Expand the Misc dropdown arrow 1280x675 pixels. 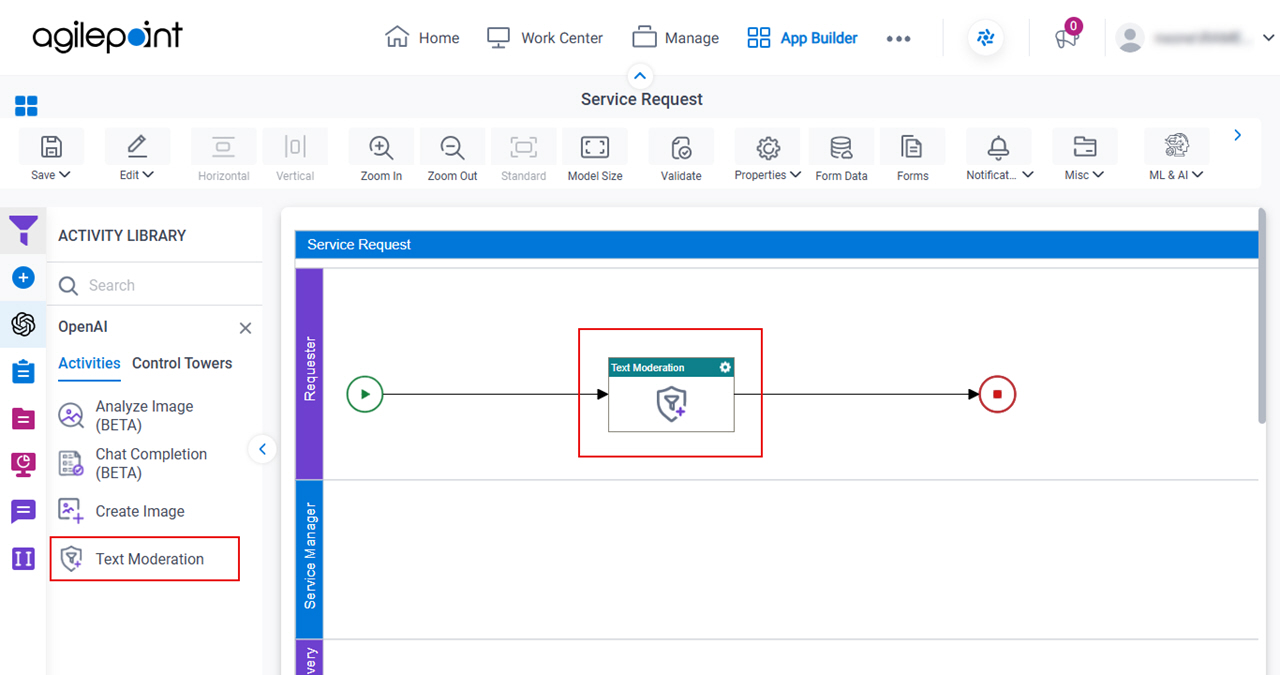[1098, 175]
